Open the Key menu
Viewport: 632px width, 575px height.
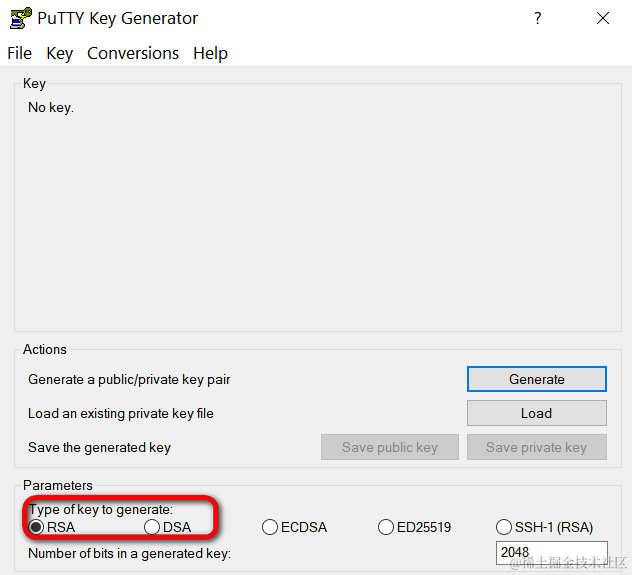click(60, 53)
